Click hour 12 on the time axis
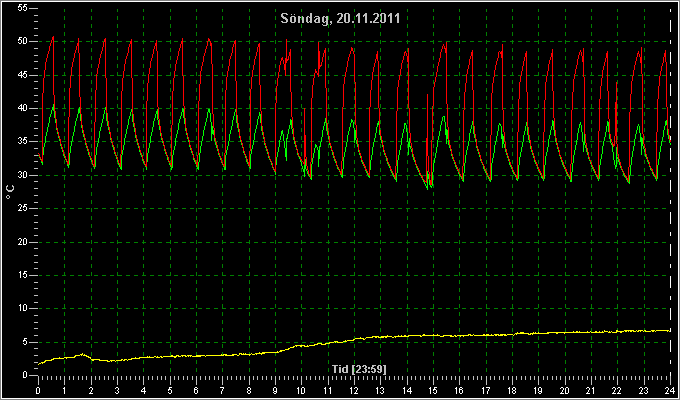The image size is (680, 400). (354, 390)
